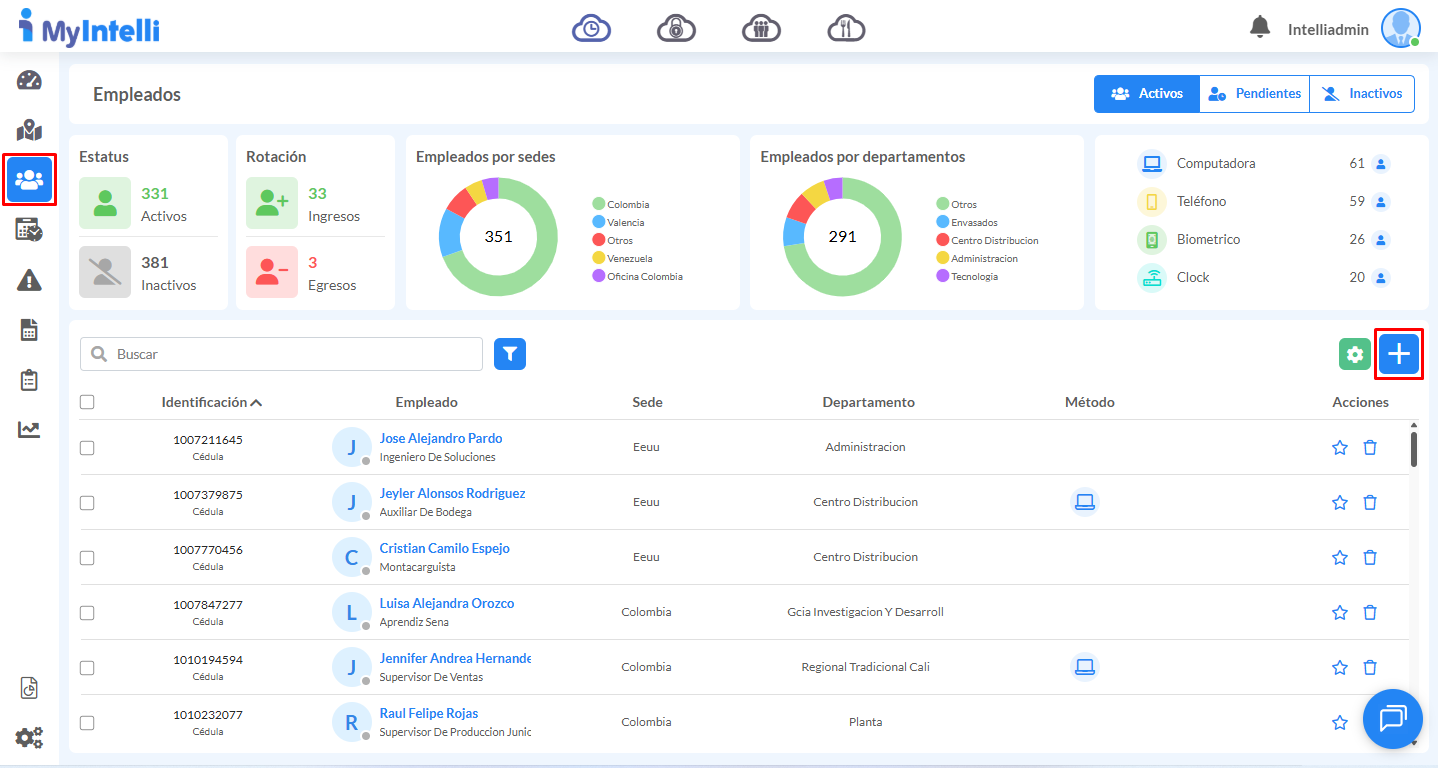Screen dimensions: 1438x768
Task: Click the blue filter funnel button
Action: 510,354
